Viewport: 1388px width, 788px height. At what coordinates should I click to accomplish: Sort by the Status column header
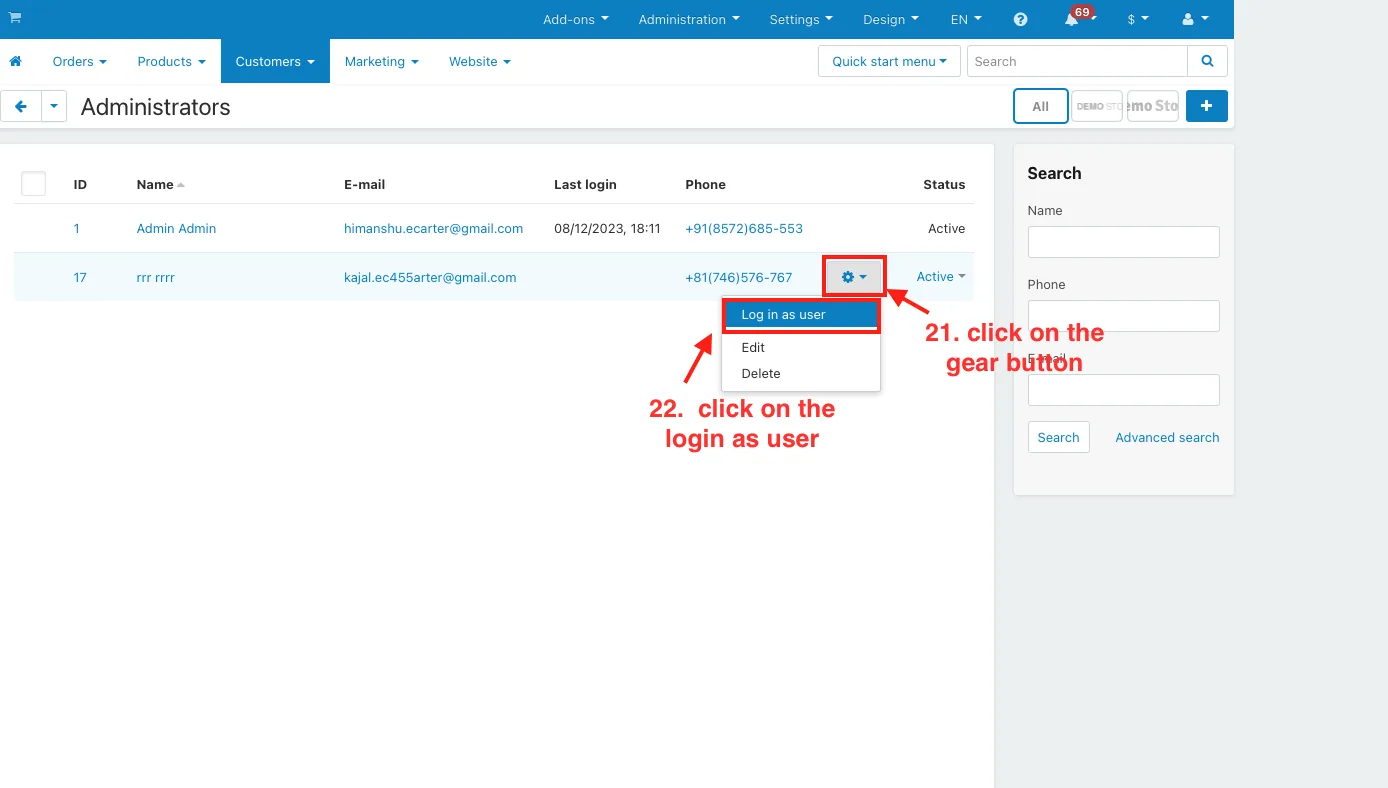(944, 184)
